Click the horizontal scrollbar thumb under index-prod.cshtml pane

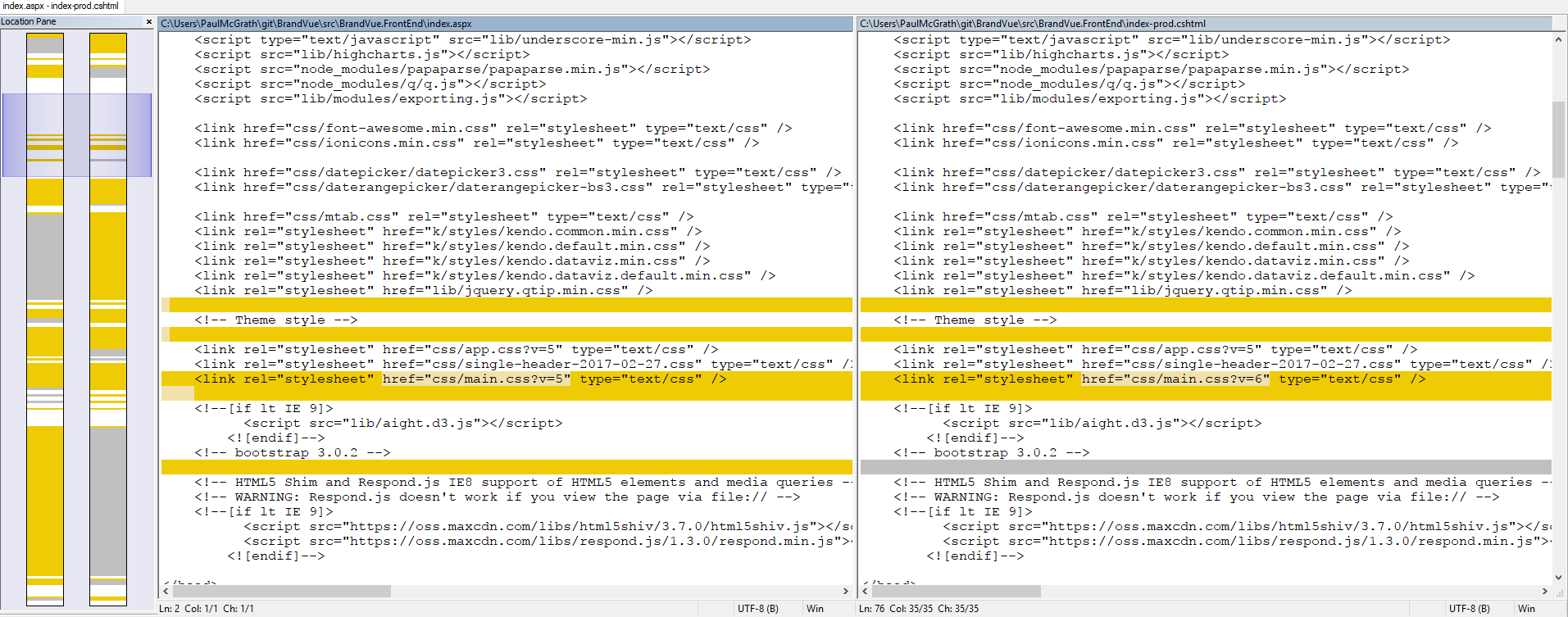click(957, 591)
